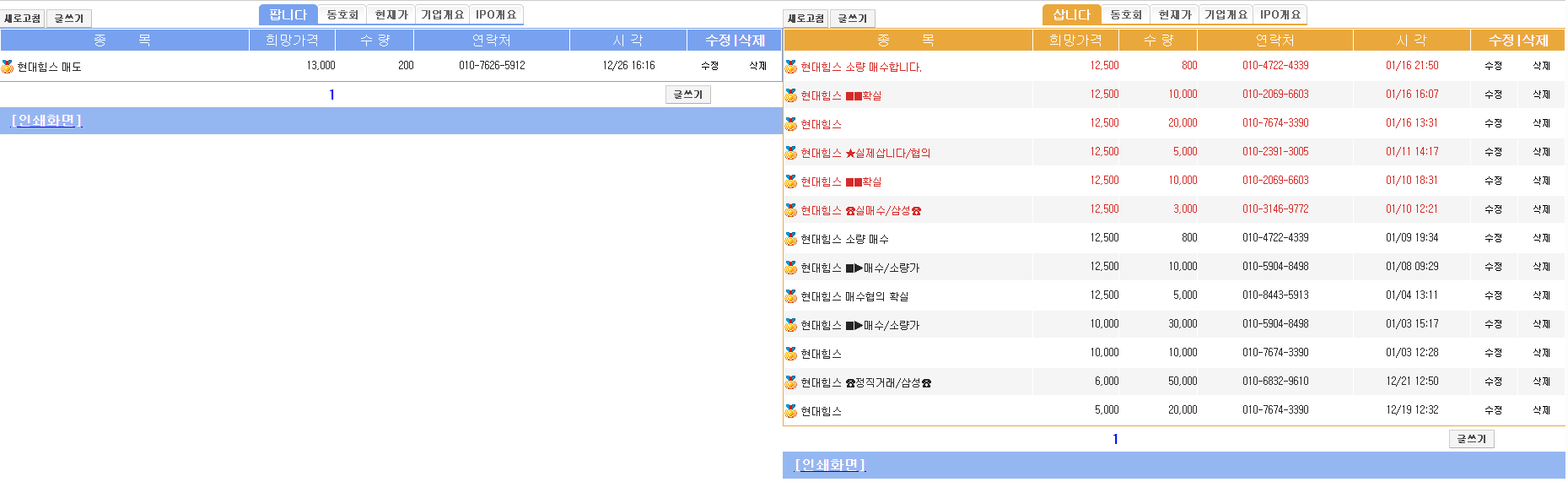Click 삭제 on the 12/19 12:32 row

1542,410
